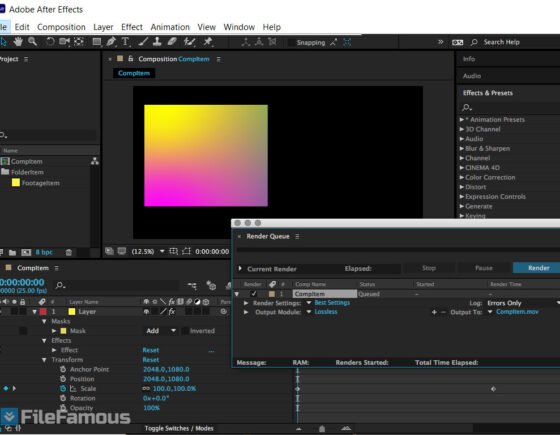The width and height of the screenshot is (560, 435).
Task: Open the Effect menu
Action: [x=132, y=27]
